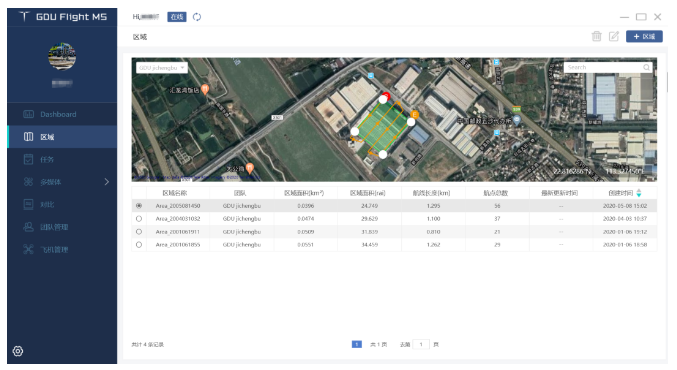Delete selected area with trash icon
This screenshot has height=370, width=677.
point(597,36)
